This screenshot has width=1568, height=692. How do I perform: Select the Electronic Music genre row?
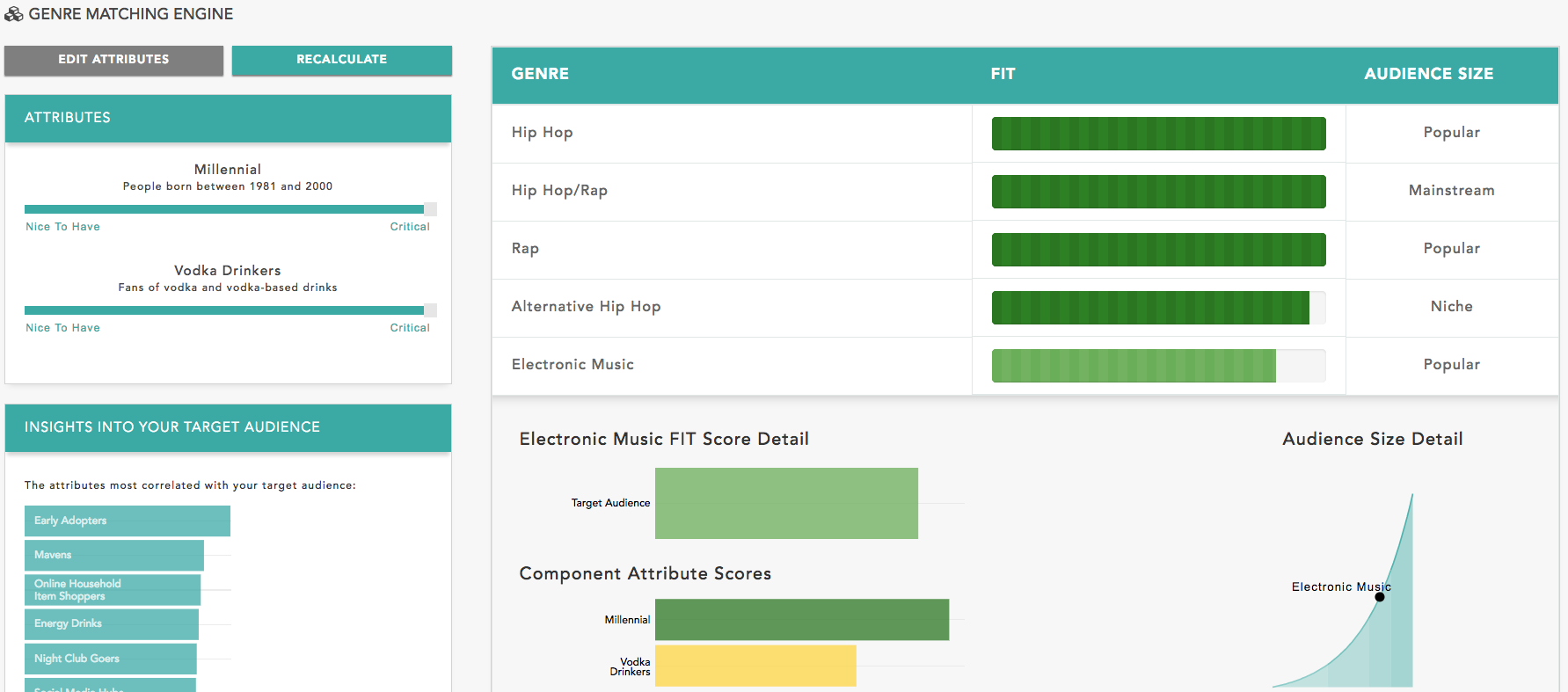(1025, 366)
